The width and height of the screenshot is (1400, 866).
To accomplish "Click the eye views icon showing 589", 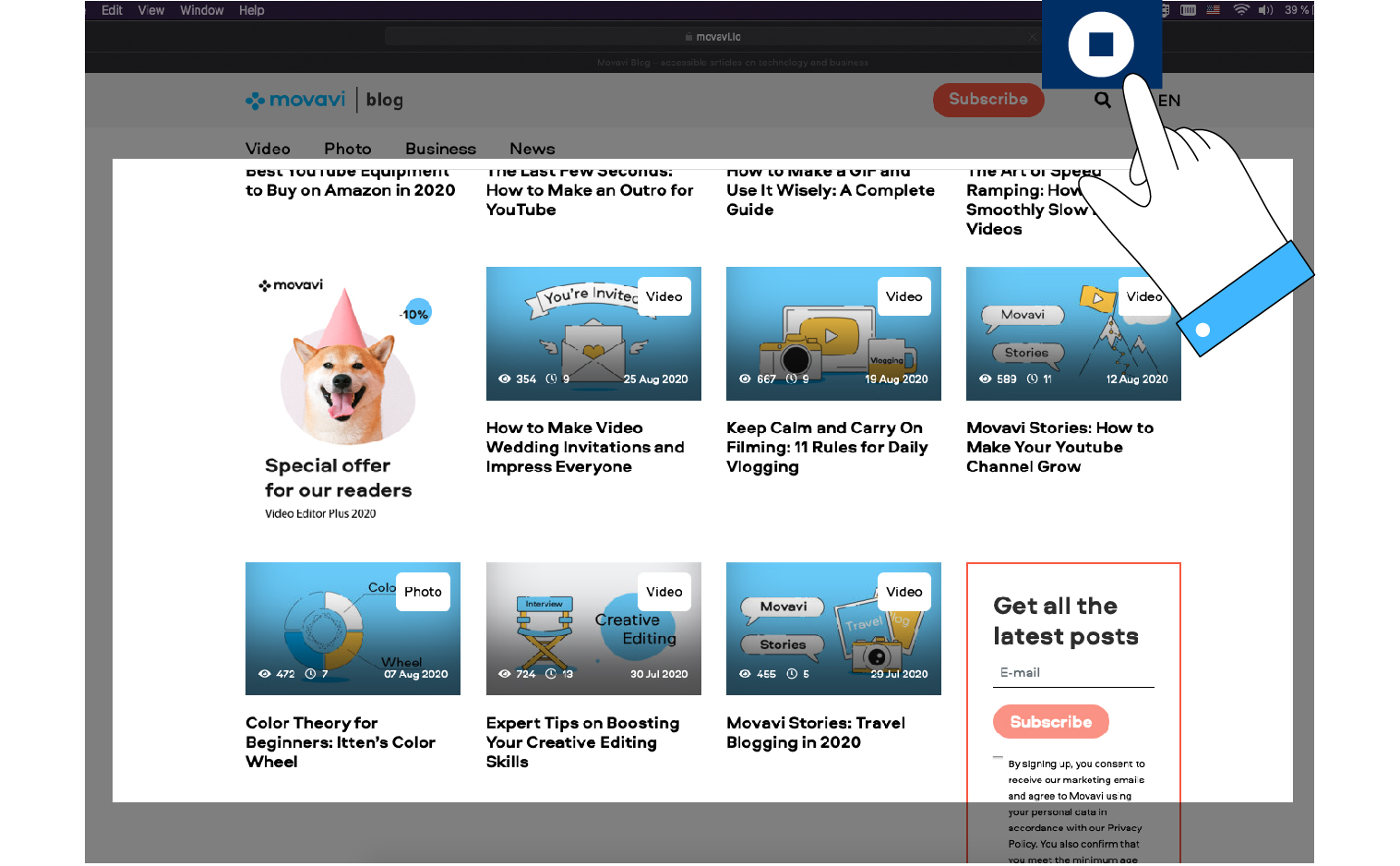I will tap(985, 379).
